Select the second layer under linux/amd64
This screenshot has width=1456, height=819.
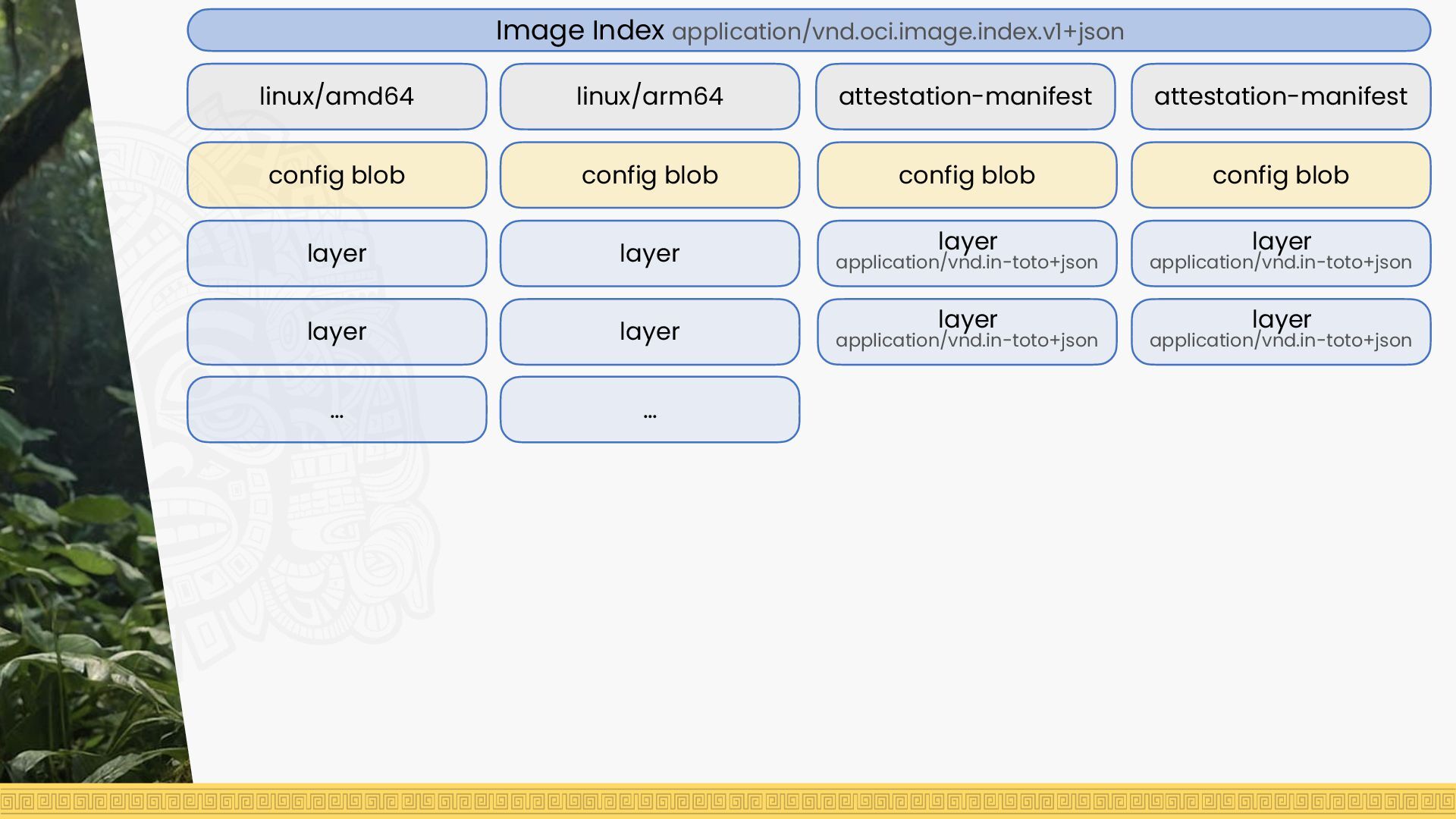337,331
